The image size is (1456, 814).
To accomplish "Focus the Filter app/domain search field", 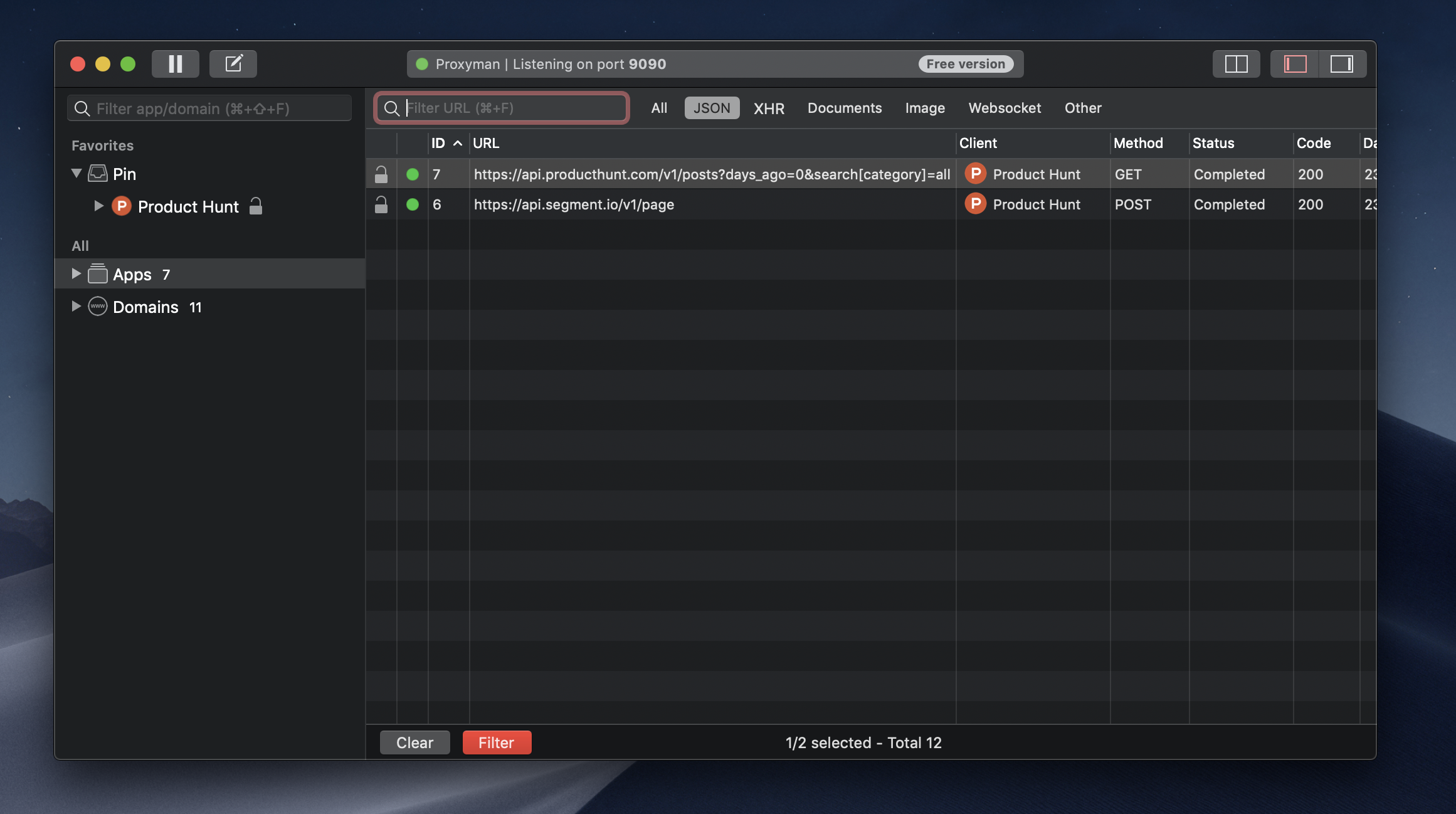I will pos(210,108).
